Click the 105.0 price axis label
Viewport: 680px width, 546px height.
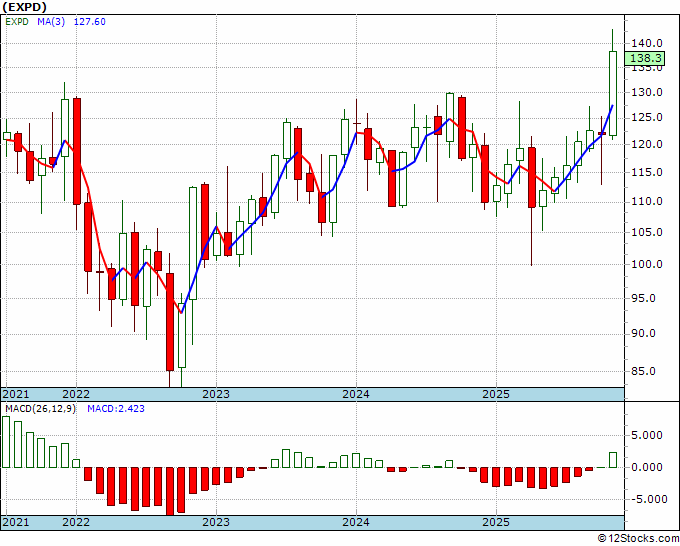pyautogui.click(x=647, y=232)
